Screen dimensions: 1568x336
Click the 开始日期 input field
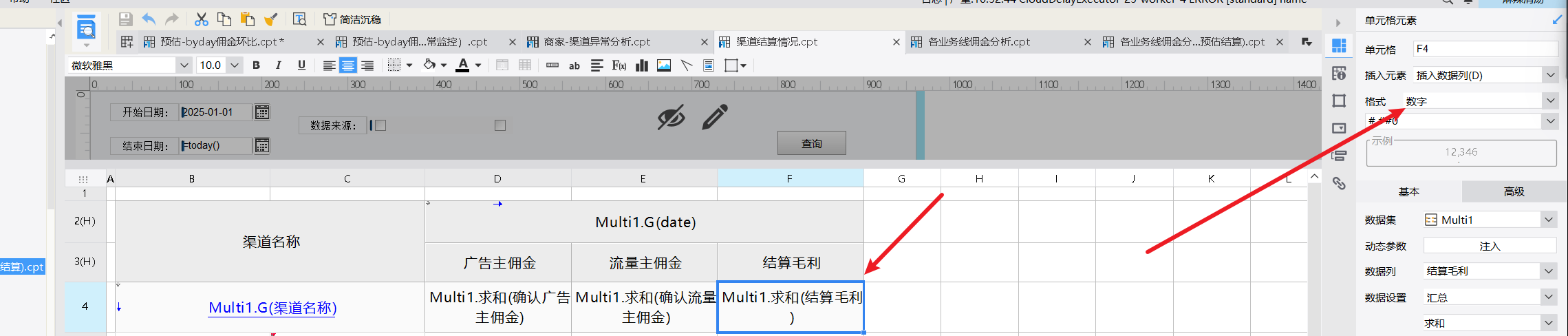[216, 112]
